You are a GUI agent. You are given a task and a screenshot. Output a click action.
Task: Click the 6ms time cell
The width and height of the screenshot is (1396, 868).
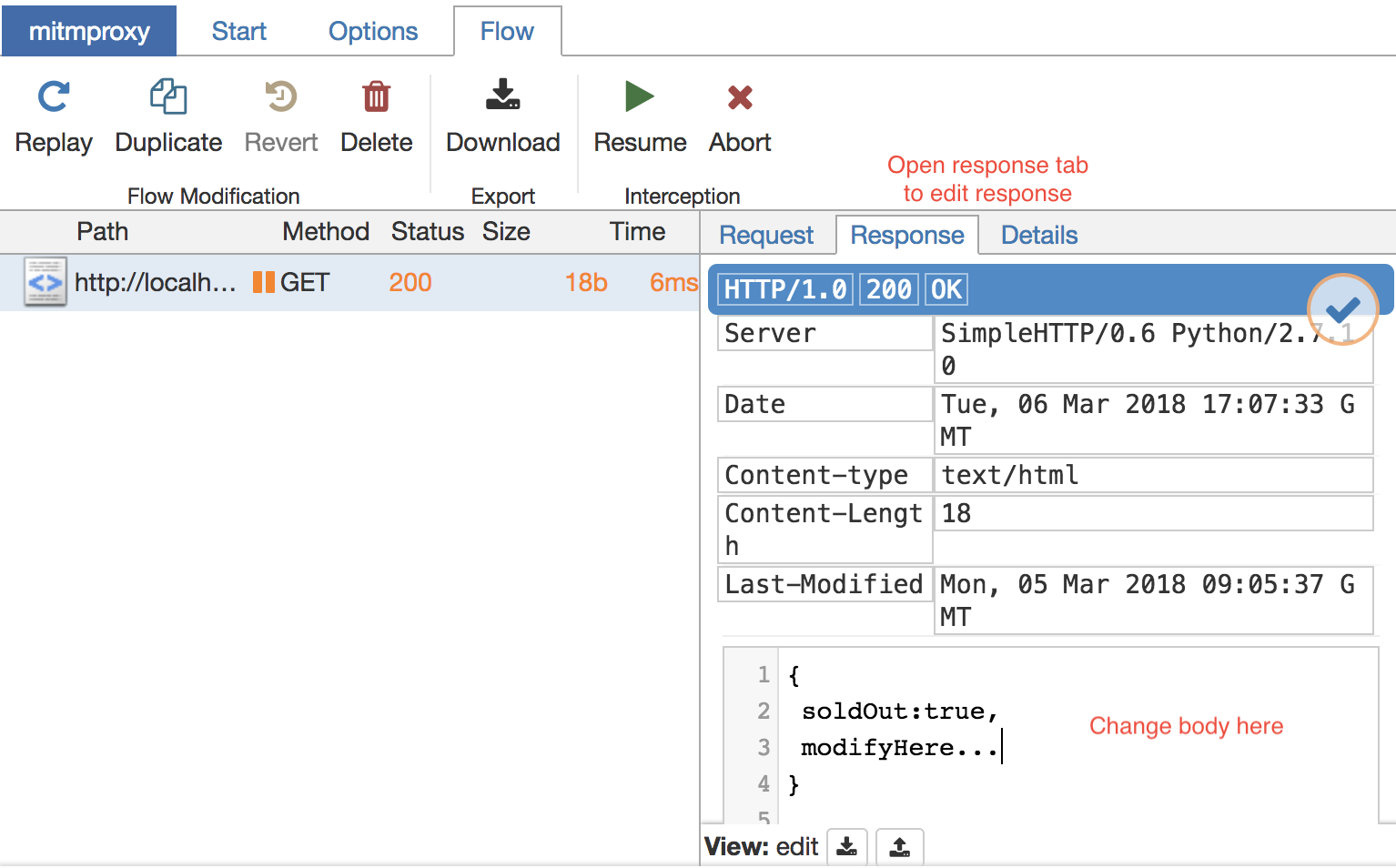[x=673, y=282]
